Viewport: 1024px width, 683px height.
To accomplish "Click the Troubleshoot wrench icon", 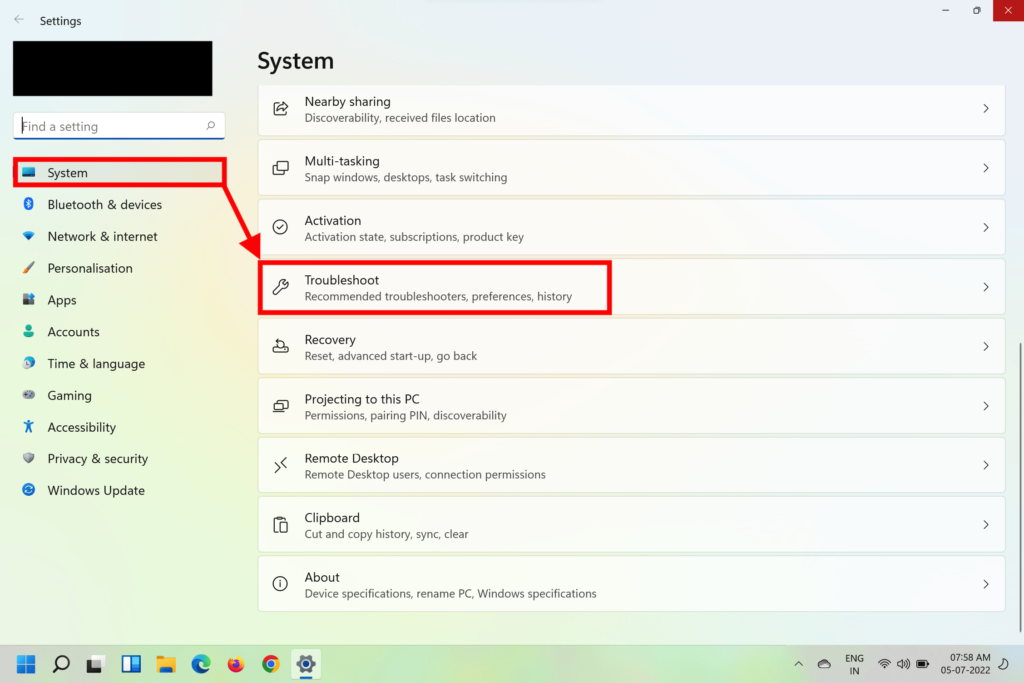I will (281, 287).
